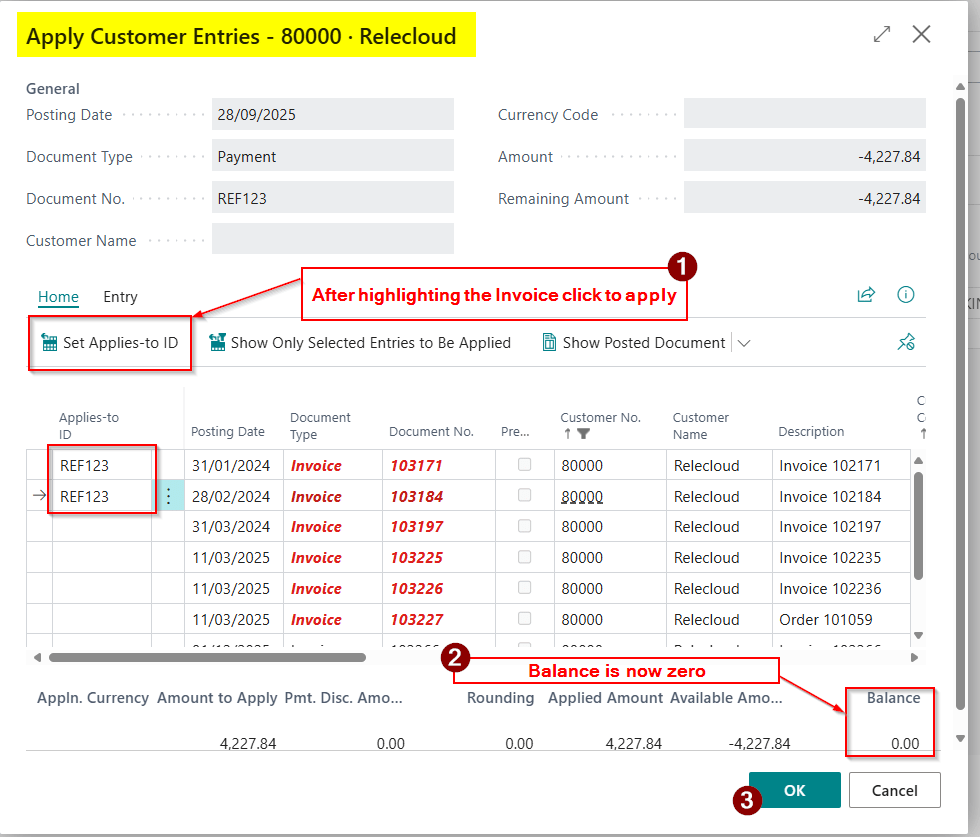Click the pin toolbar icon
The height and width of the screenshot is (837, 980).
tap(906, 343)
